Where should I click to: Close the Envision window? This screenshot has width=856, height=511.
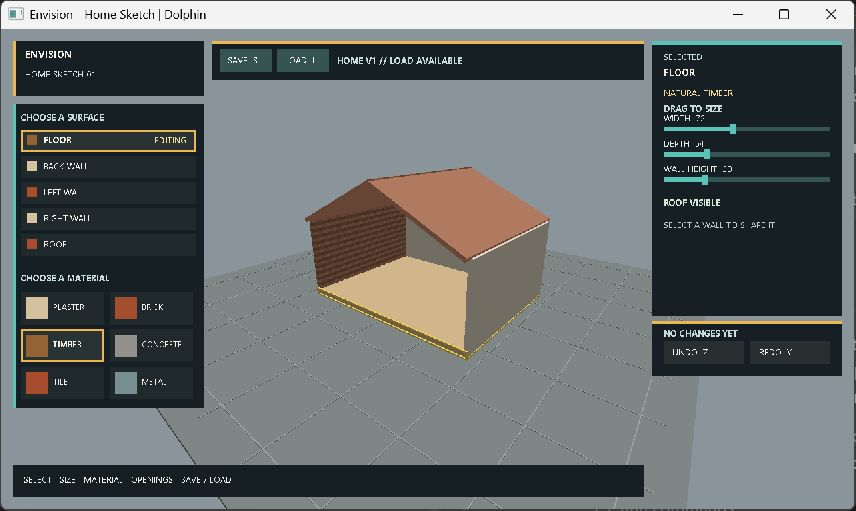(x=831, y=14)
